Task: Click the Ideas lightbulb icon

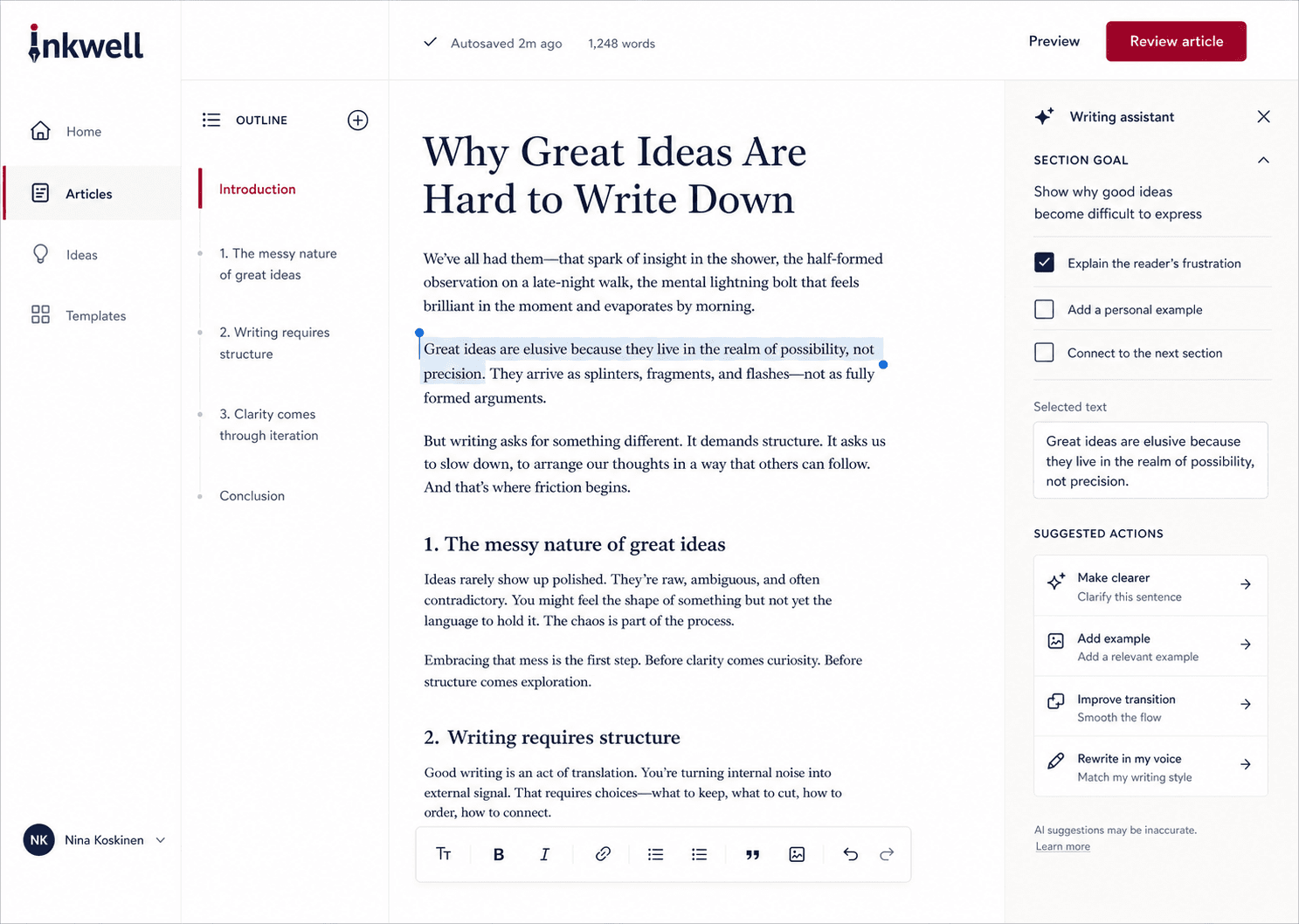Action: 40,254
